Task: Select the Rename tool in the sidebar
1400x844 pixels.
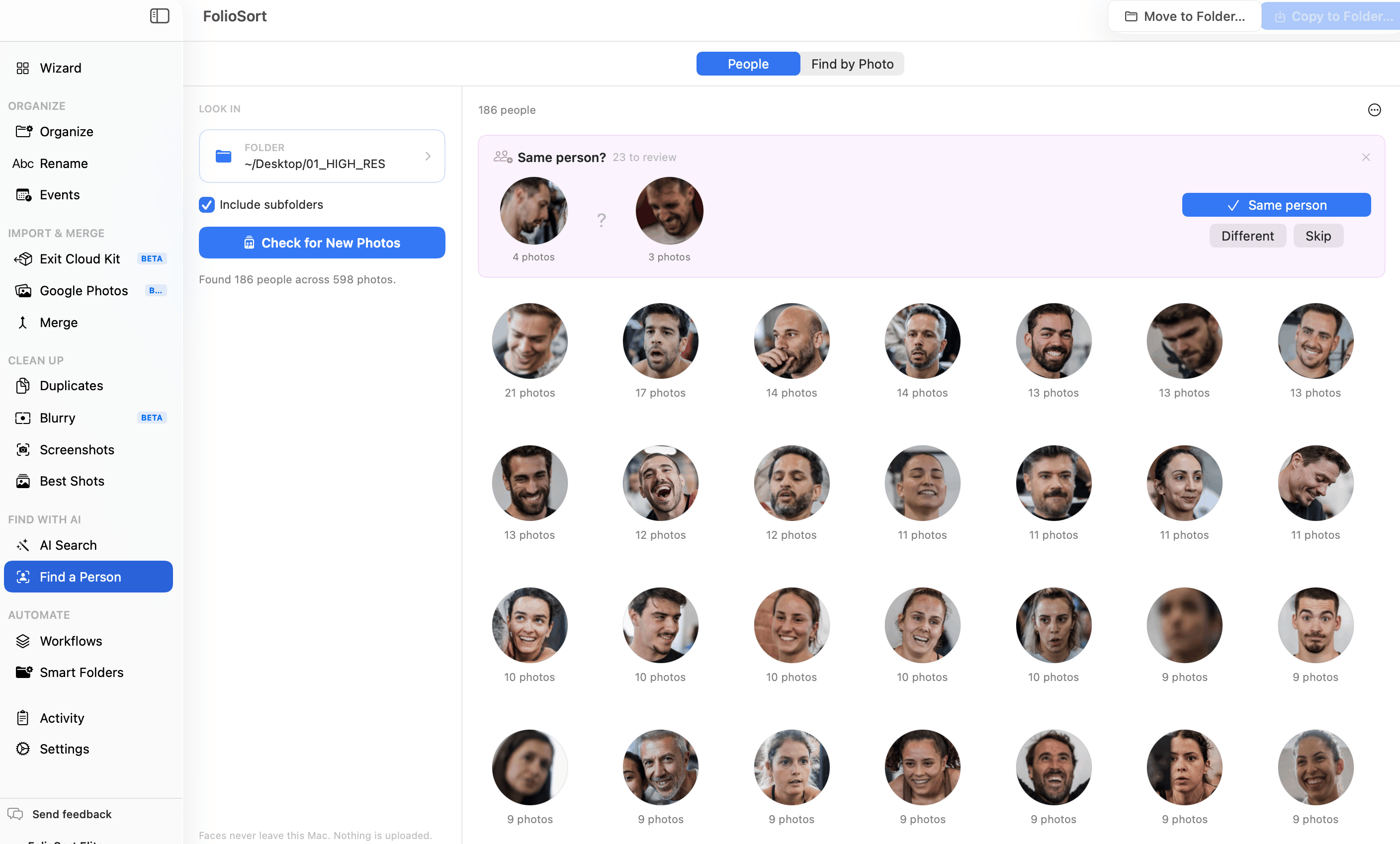Action: click(88, 164)
